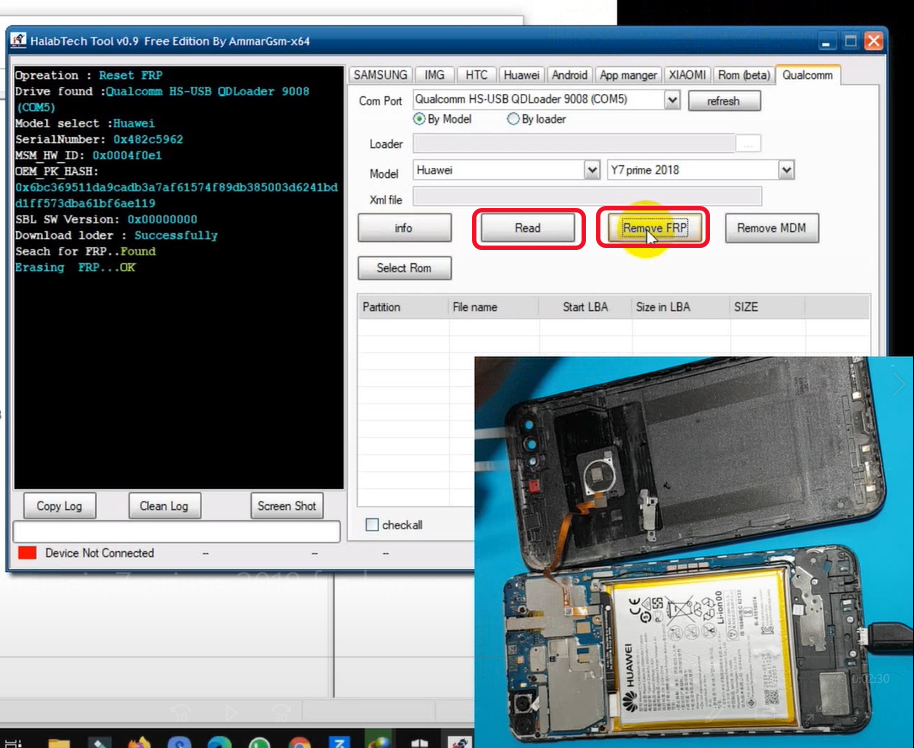914x748 pixels.
Task: Click "Reset FRP" in the log
Action: click(x=131, y=75)
